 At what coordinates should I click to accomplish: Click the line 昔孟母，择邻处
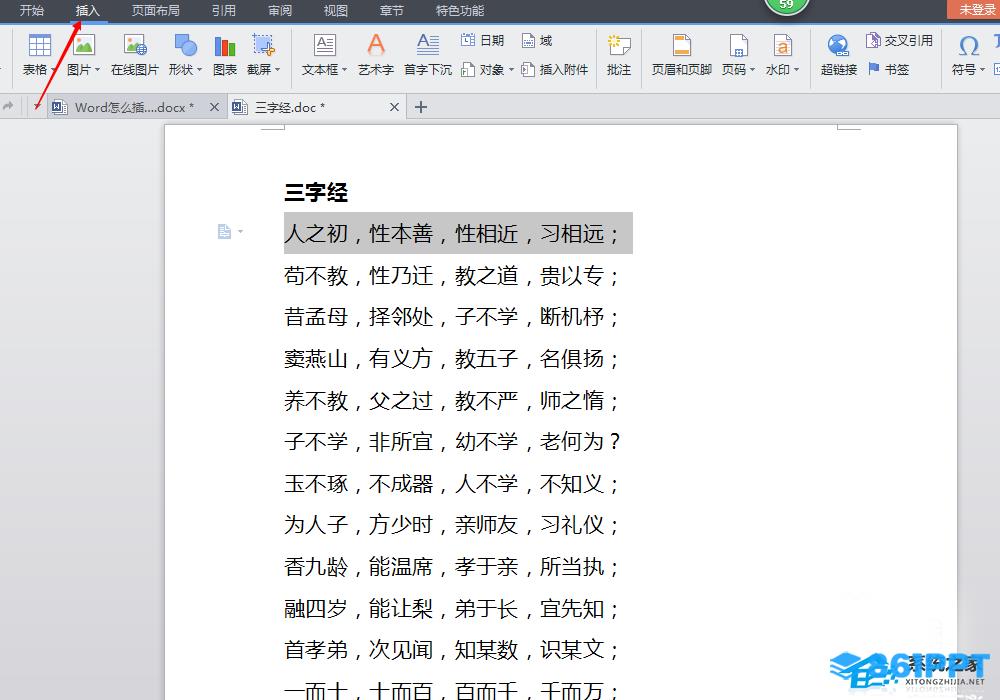(x=452, y=316)
